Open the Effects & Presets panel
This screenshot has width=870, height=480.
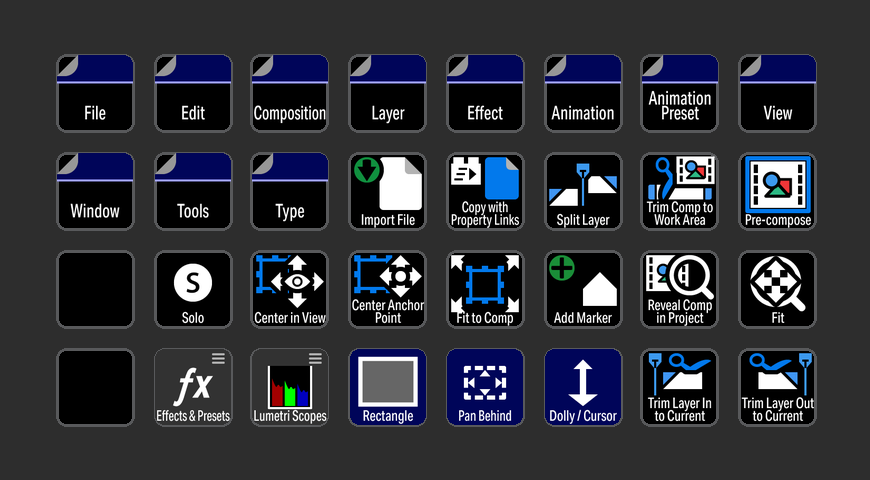193,387
